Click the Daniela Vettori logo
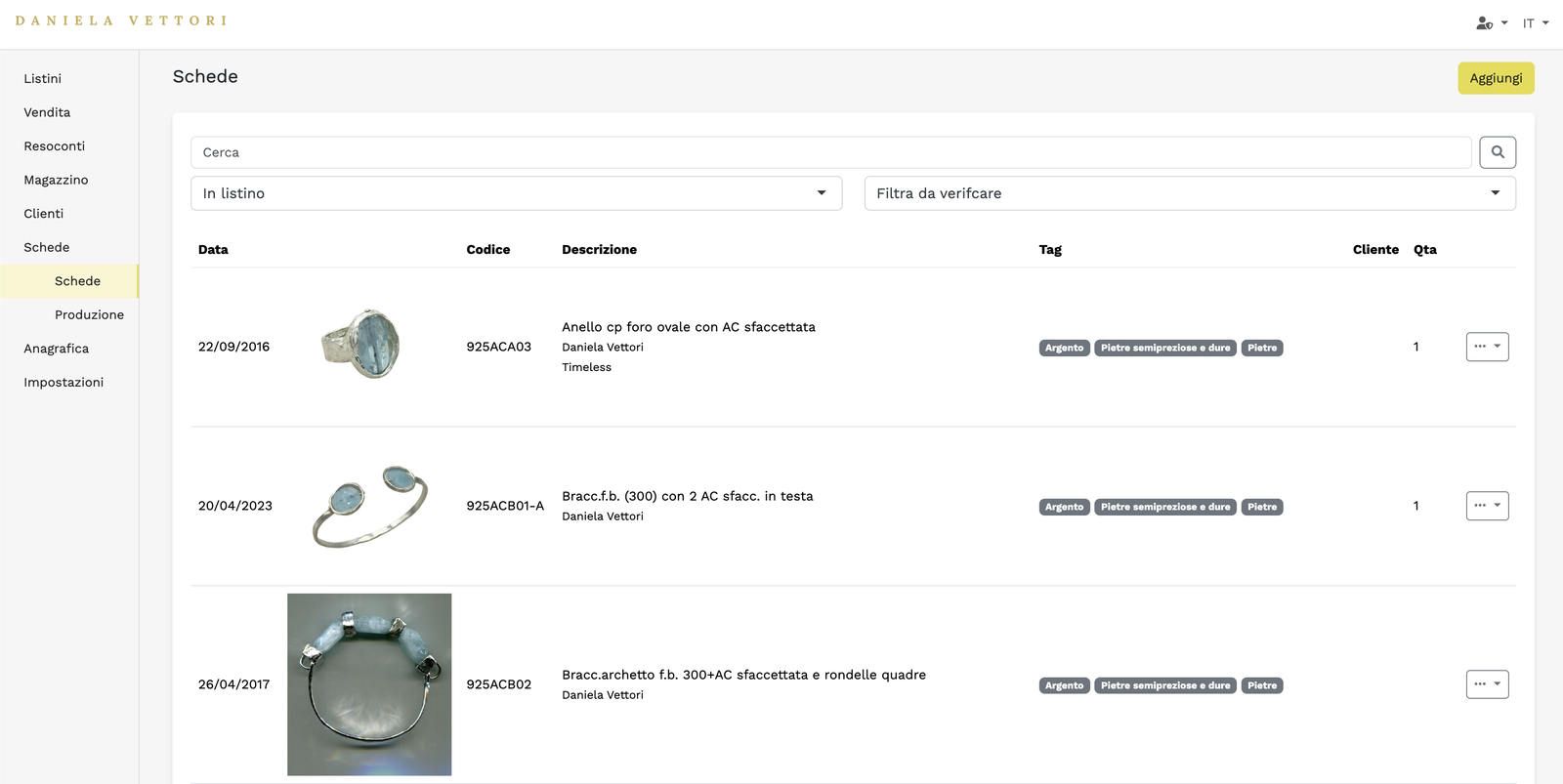The image size is (1563, 784). point(121,21)
